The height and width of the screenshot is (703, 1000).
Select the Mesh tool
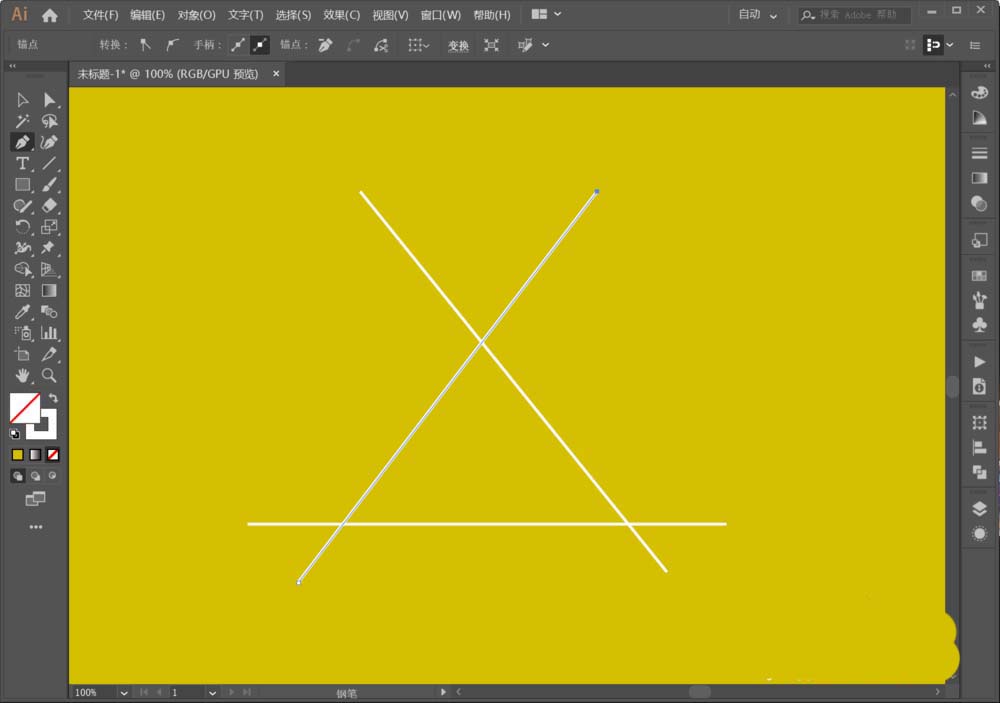(x=22, y=291)
